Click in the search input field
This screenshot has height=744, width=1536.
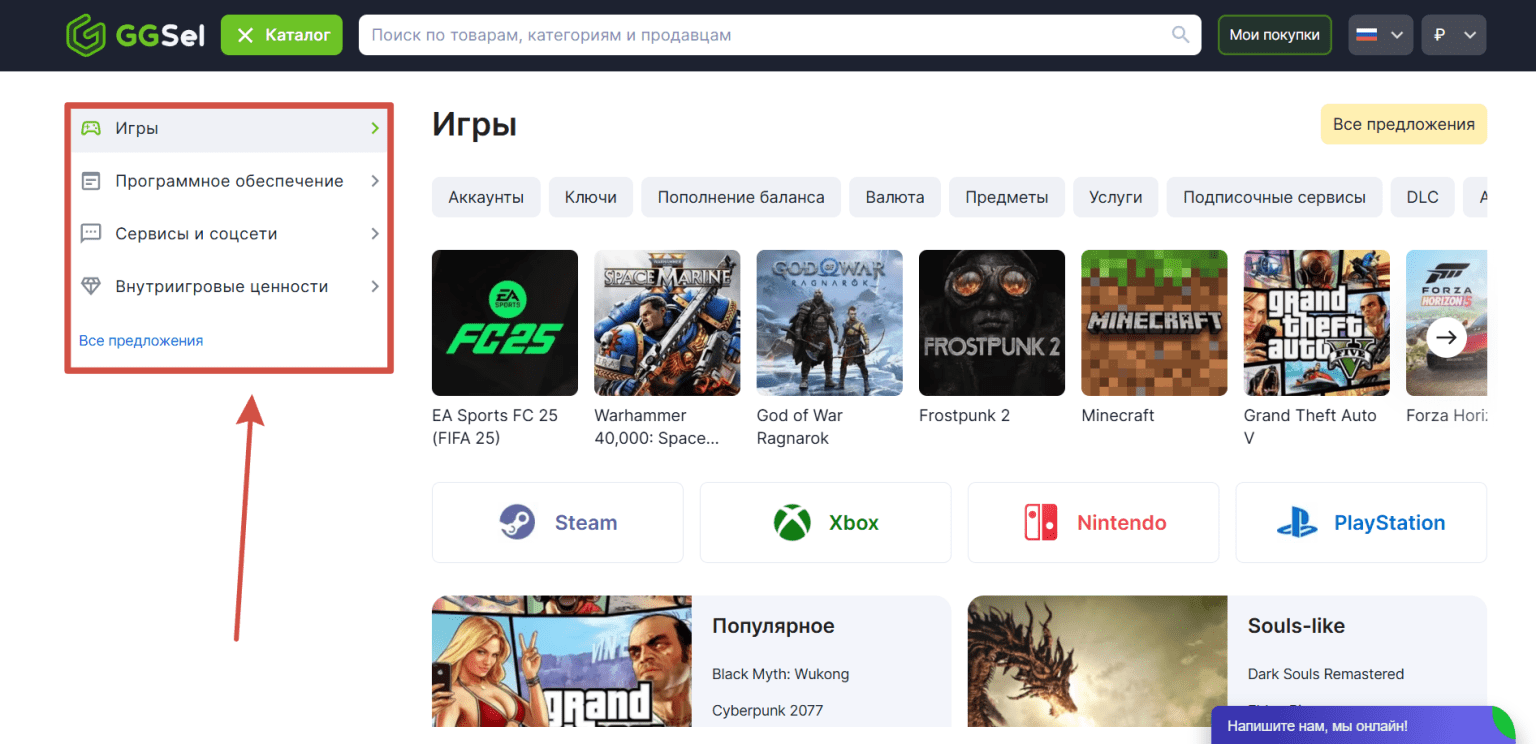(760, 35)
